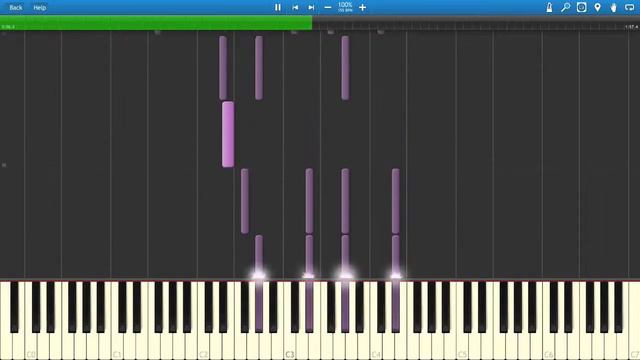Play the C2 piano key

[x=203, y=347]
